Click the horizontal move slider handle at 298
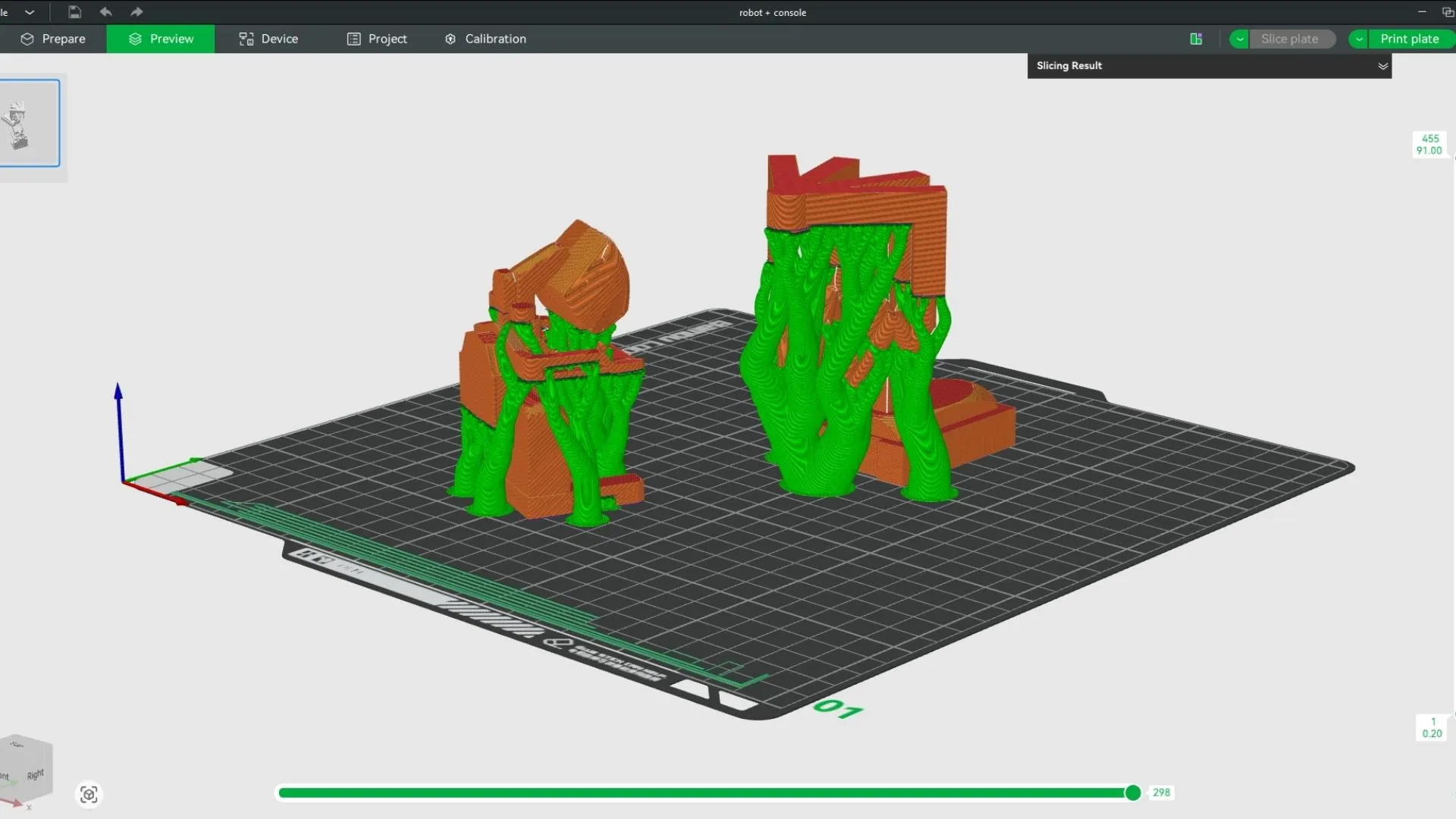The width and height of the screenshot is (1456, 819). point(1133,792)
